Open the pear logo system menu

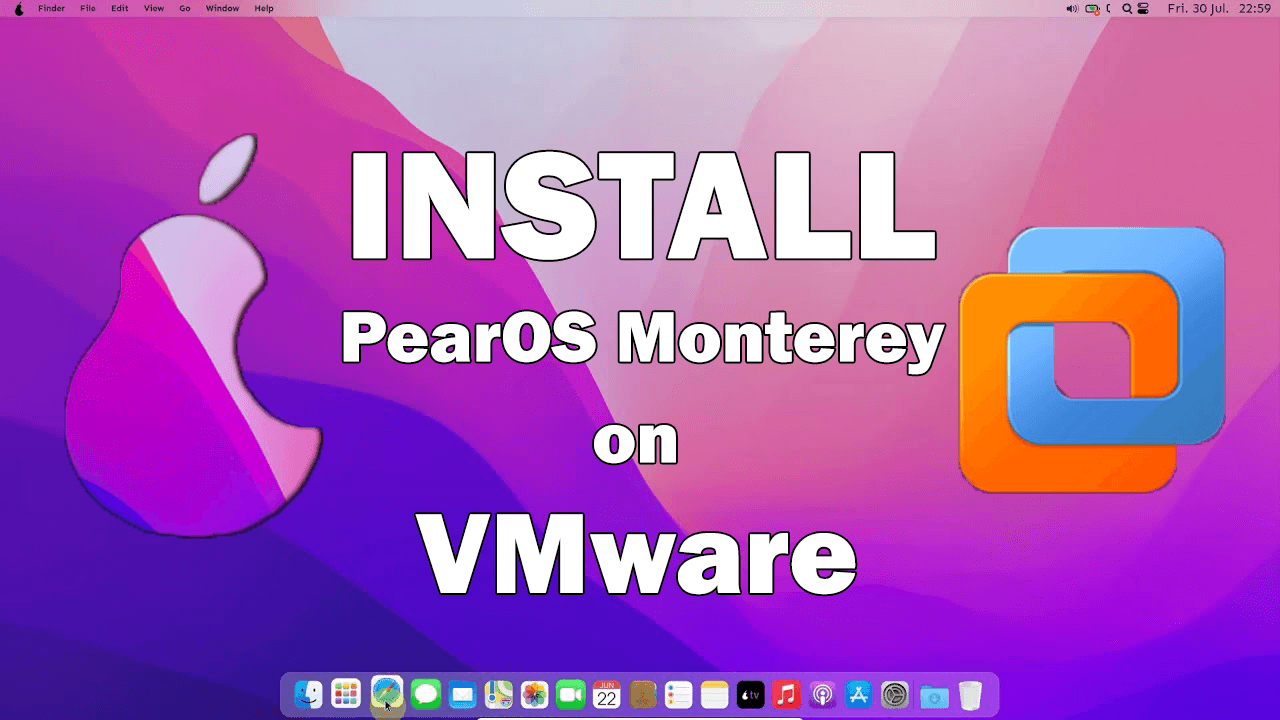point(18,8)
